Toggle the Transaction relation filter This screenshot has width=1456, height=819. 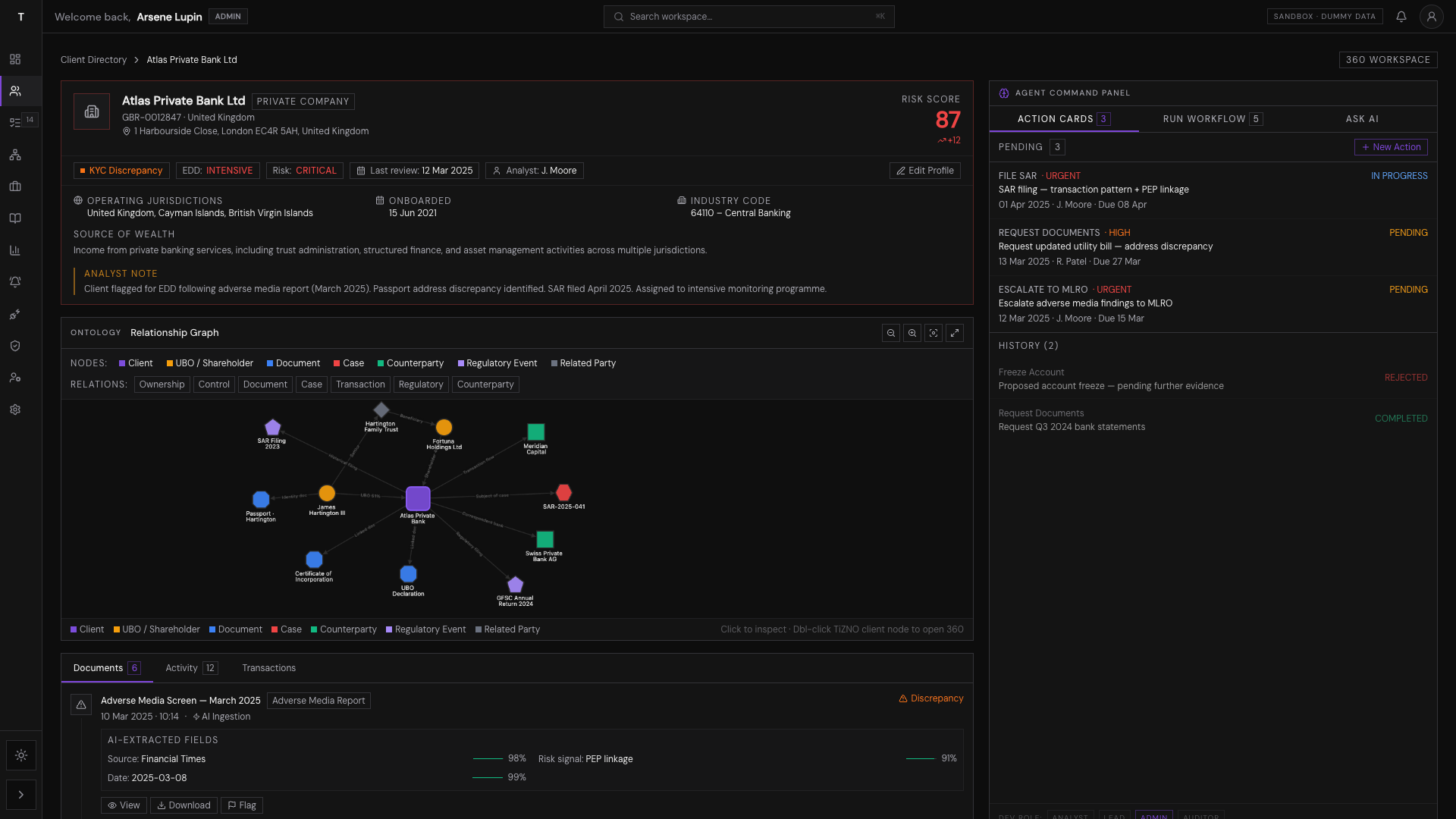360,384
